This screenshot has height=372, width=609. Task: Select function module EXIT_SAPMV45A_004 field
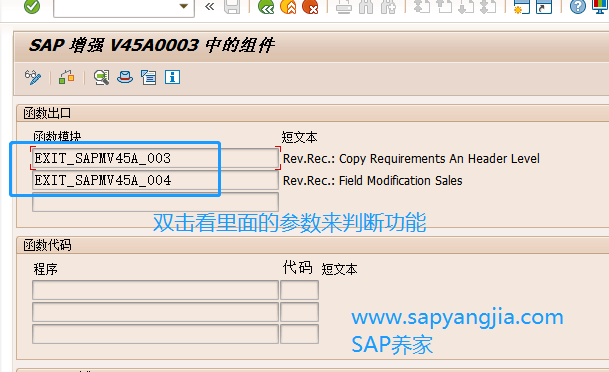coord(155,181)
